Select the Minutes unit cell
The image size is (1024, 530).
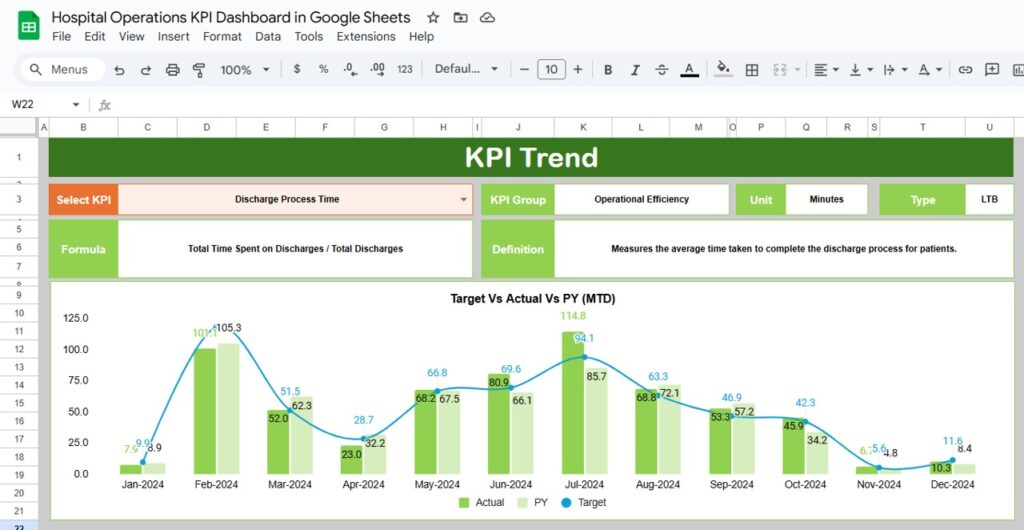[826, 199]
